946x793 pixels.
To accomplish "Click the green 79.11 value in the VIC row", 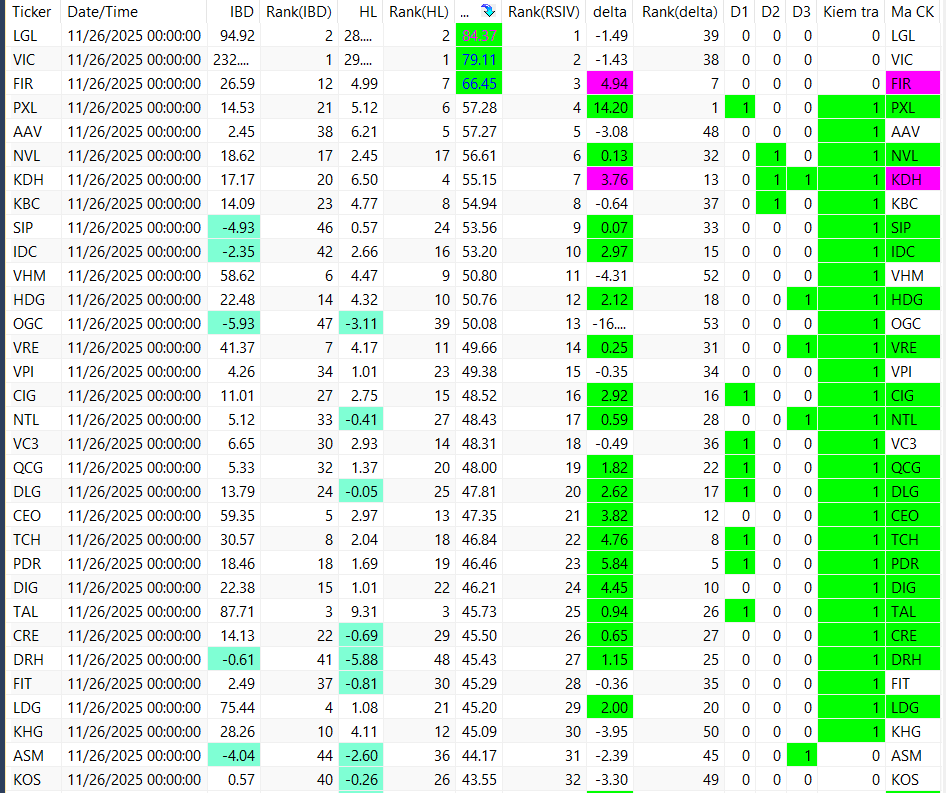I will 479,60.
